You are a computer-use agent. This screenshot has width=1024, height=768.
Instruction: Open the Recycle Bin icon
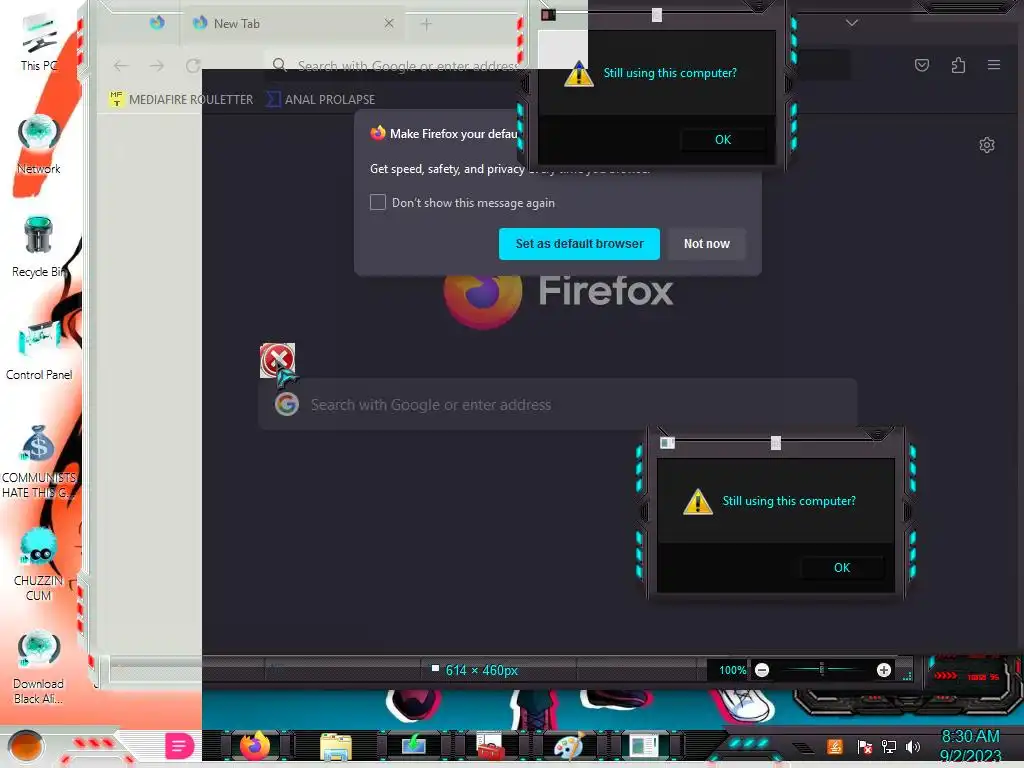point(39,247)
